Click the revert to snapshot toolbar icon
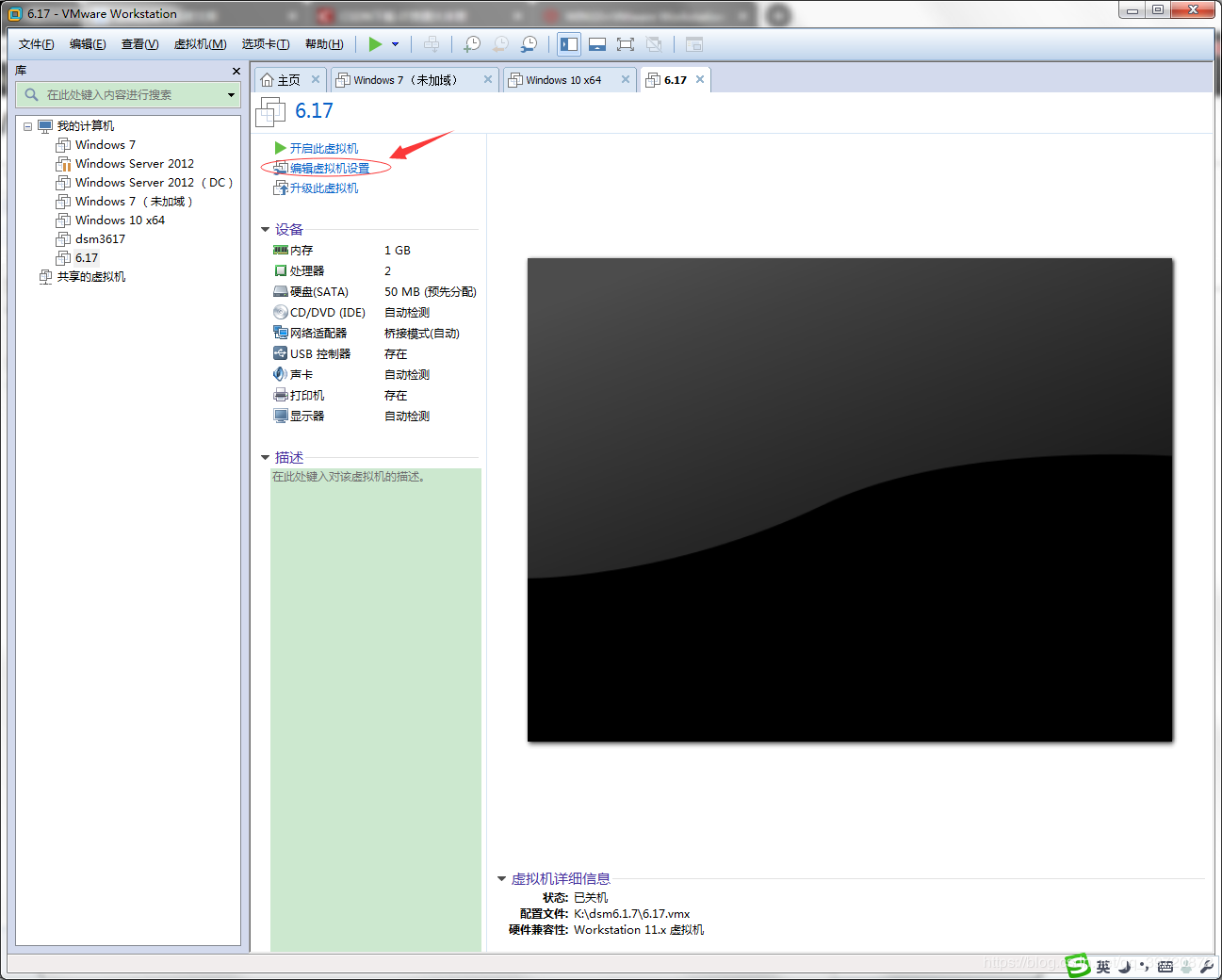 (x=500, y=44)
